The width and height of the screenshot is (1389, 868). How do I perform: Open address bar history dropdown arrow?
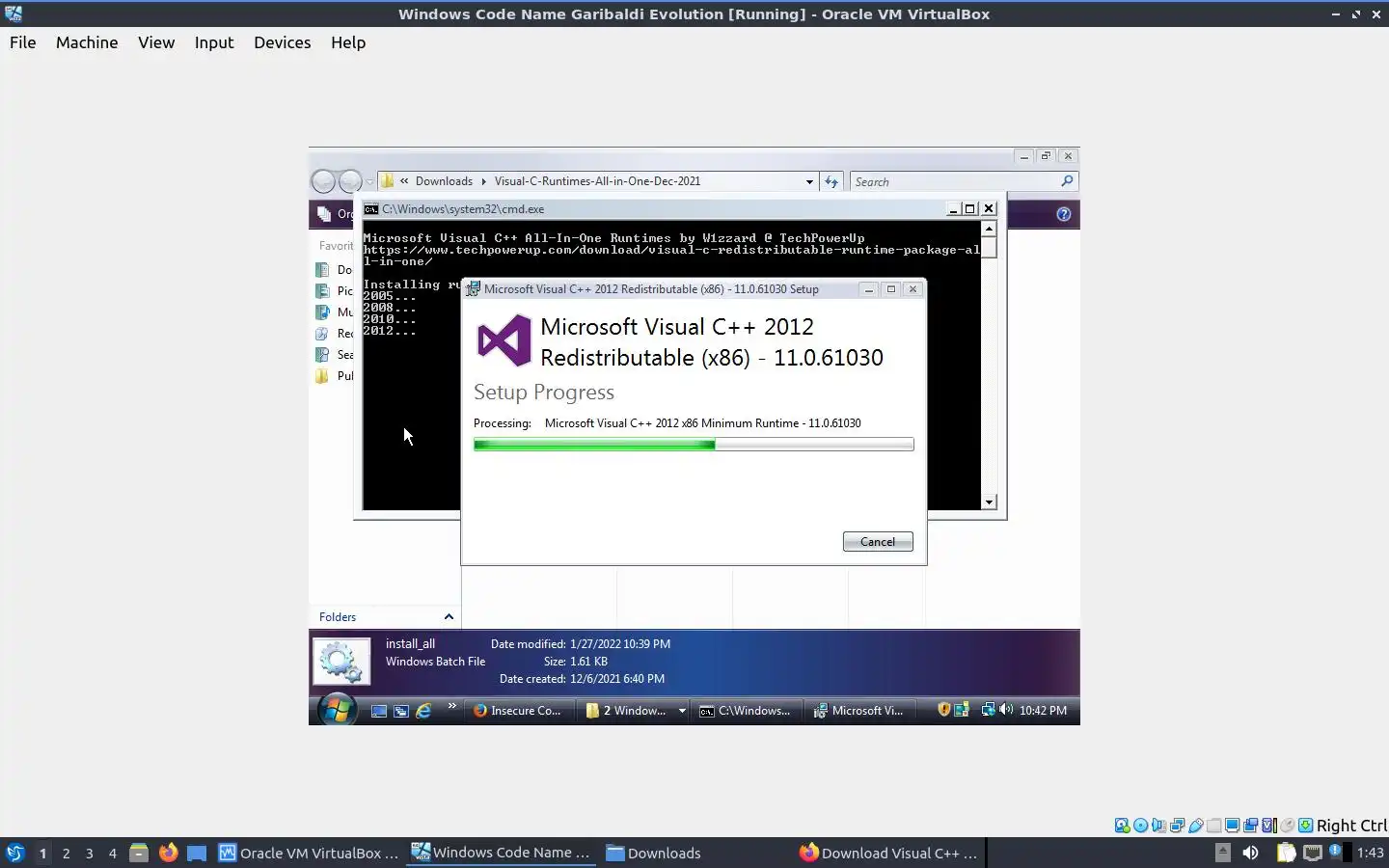click(809, 181)
